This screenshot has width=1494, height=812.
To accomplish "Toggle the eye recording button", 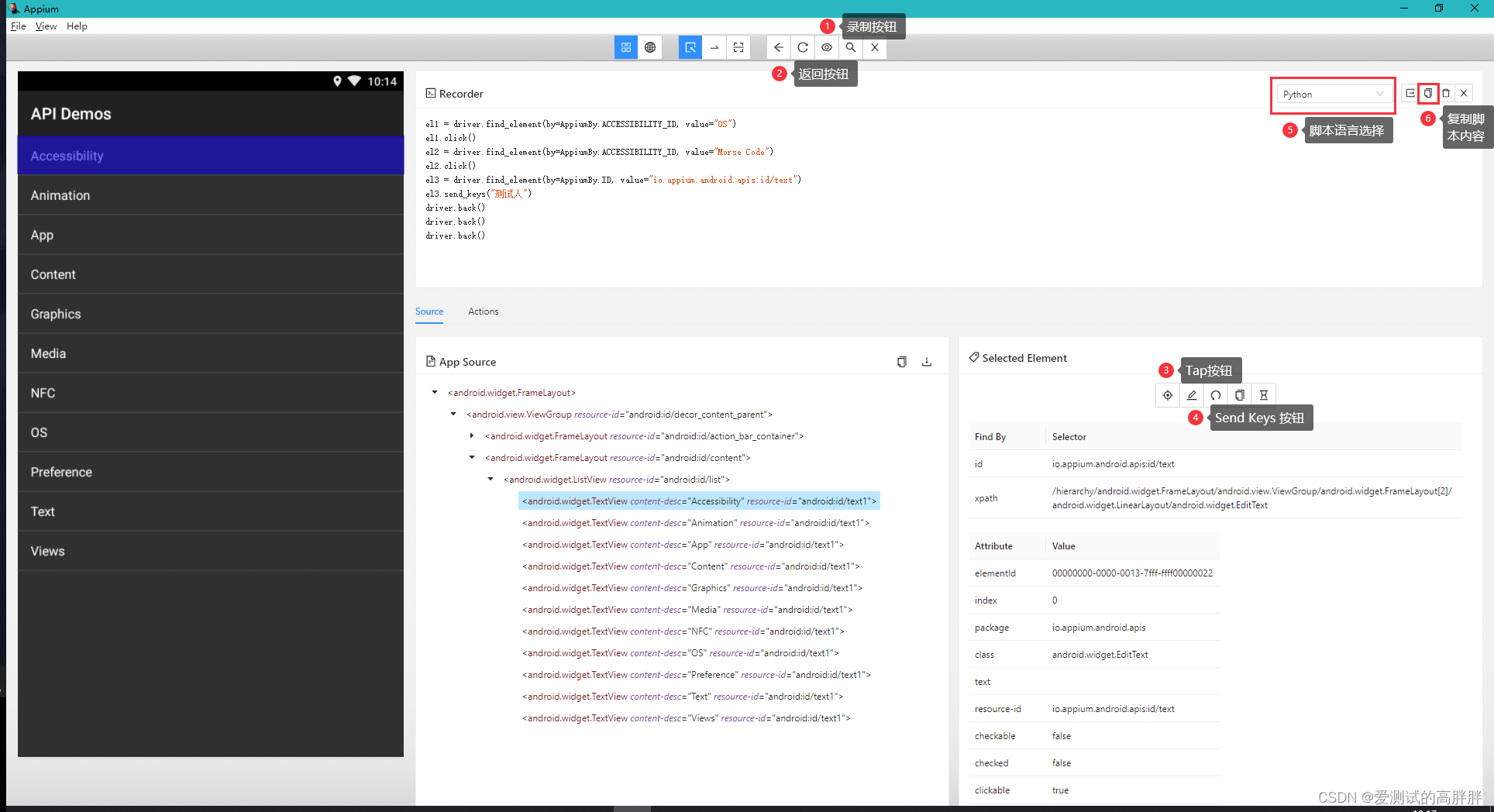I will [827, 47].
